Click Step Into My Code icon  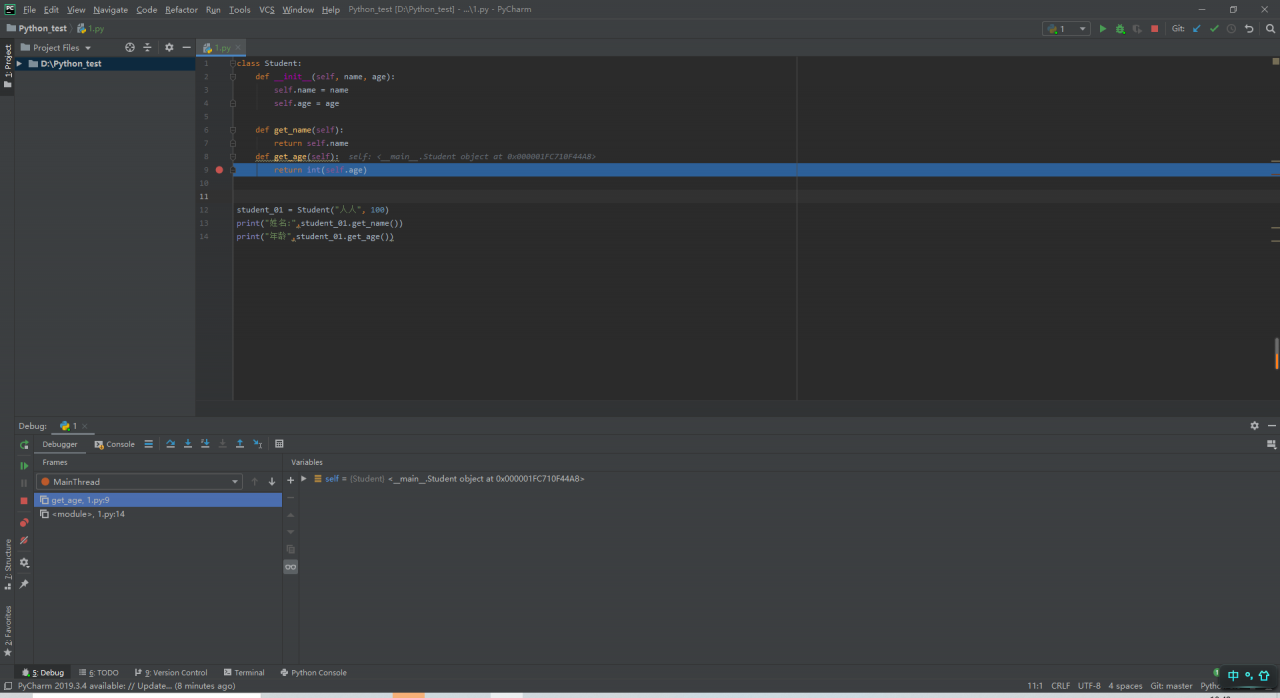point(205,444)
